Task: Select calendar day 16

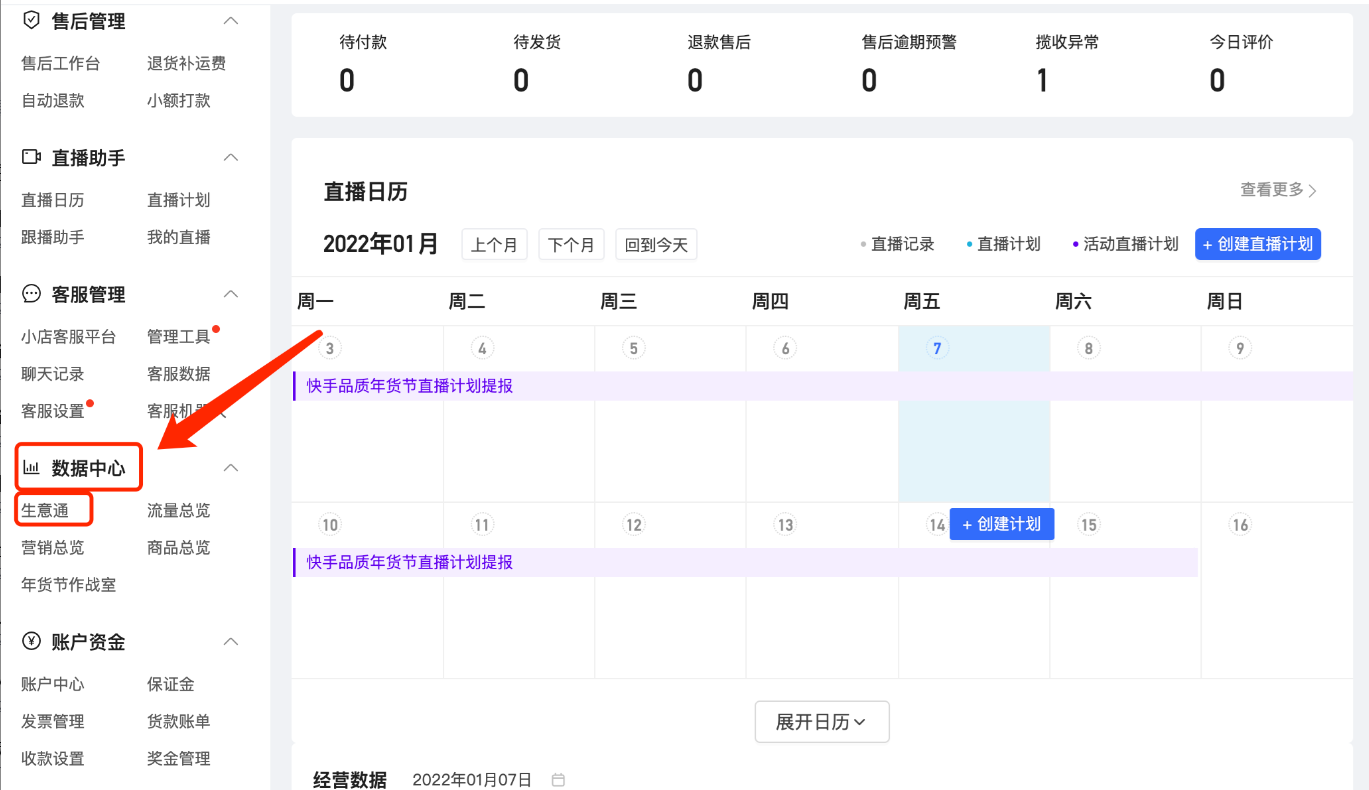Action: [x=1240, y=525]
